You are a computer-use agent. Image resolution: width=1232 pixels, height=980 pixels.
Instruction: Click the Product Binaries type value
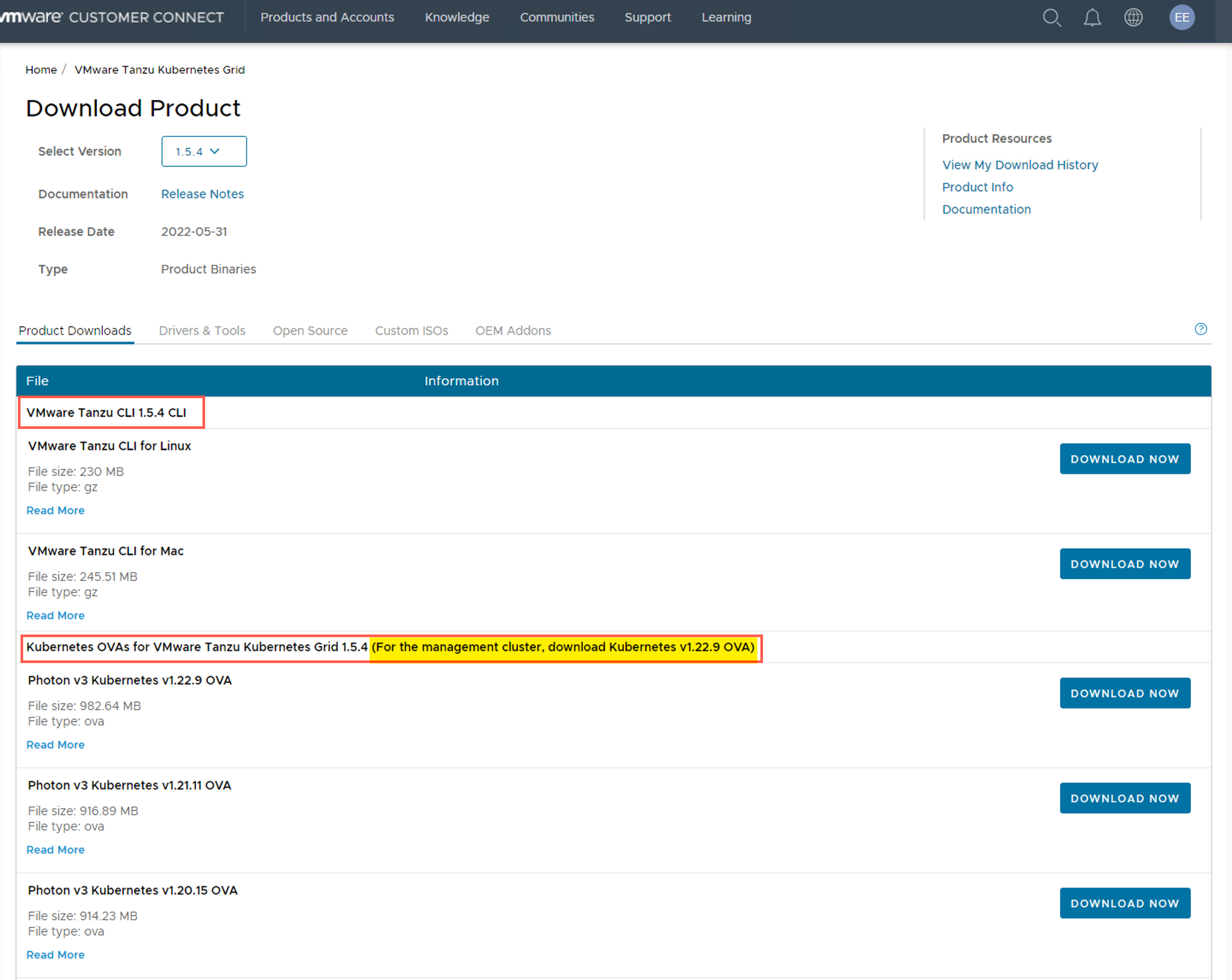click(208, 269)
